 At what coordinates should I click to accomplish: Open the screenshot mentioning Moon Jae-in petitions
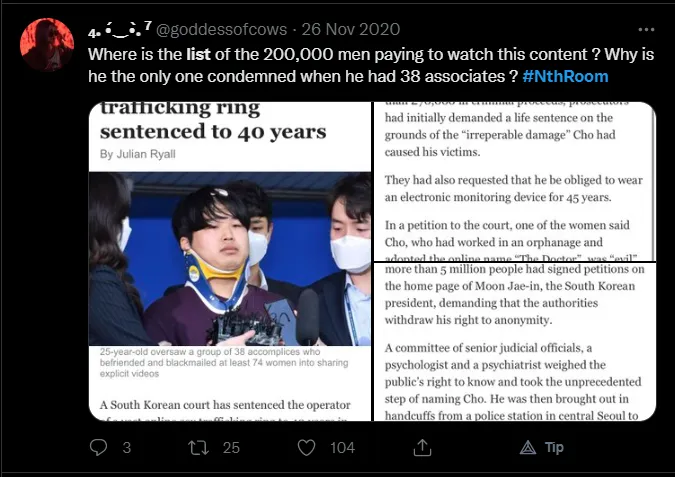point(514,342)
